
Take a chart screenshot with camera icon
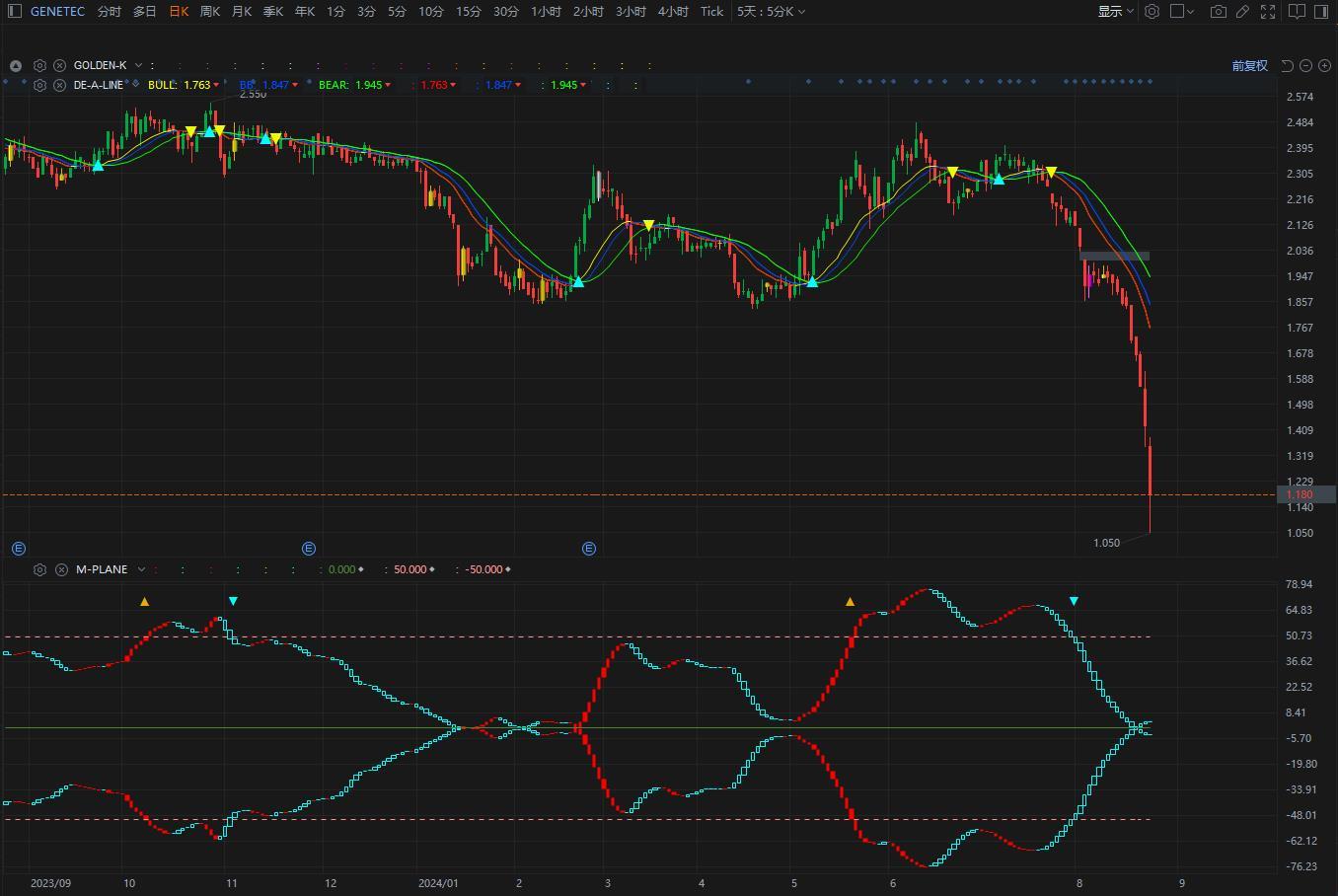point(1219,11)
